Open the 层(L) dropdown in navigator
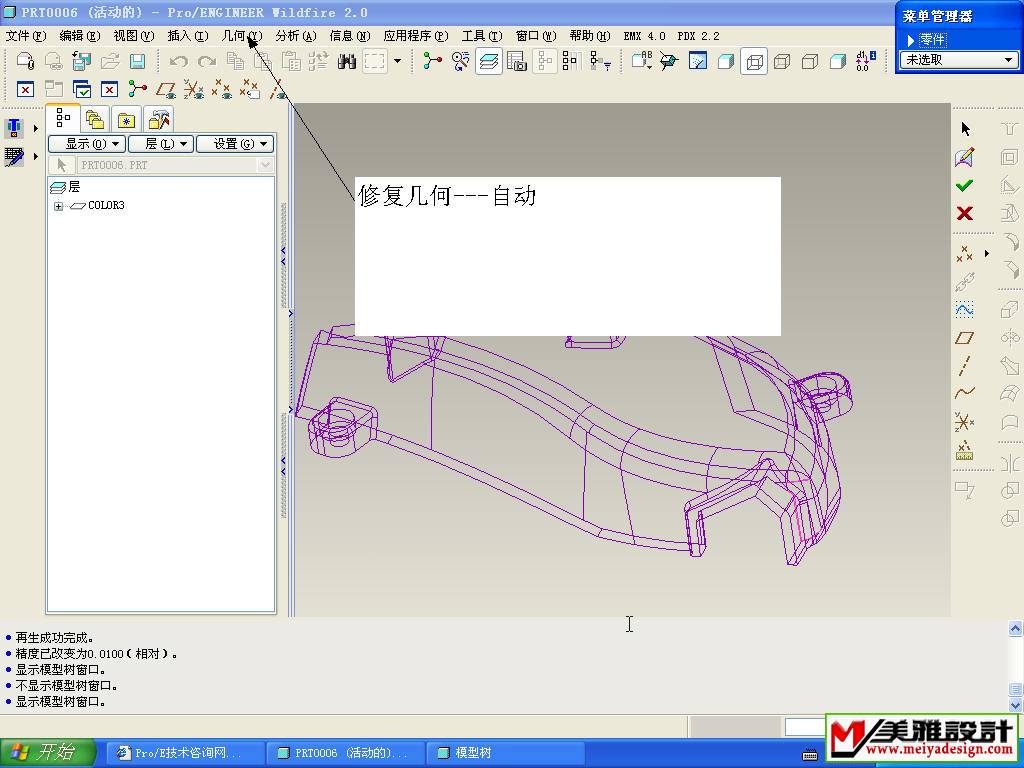This screenshot has height=768, width=1024. click(161, 144)
